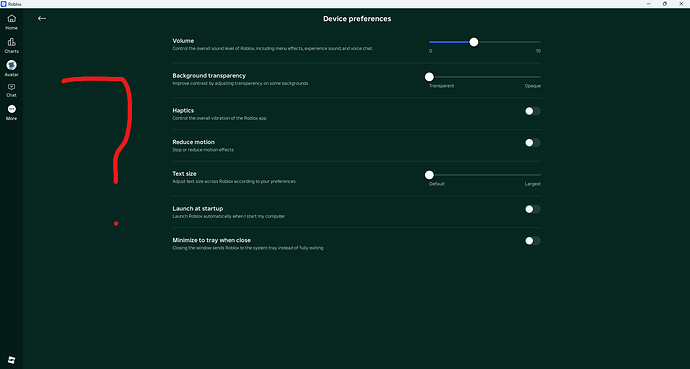Close the Roblox window
This screenshot has width=690, height=369.
coord(681,4)
